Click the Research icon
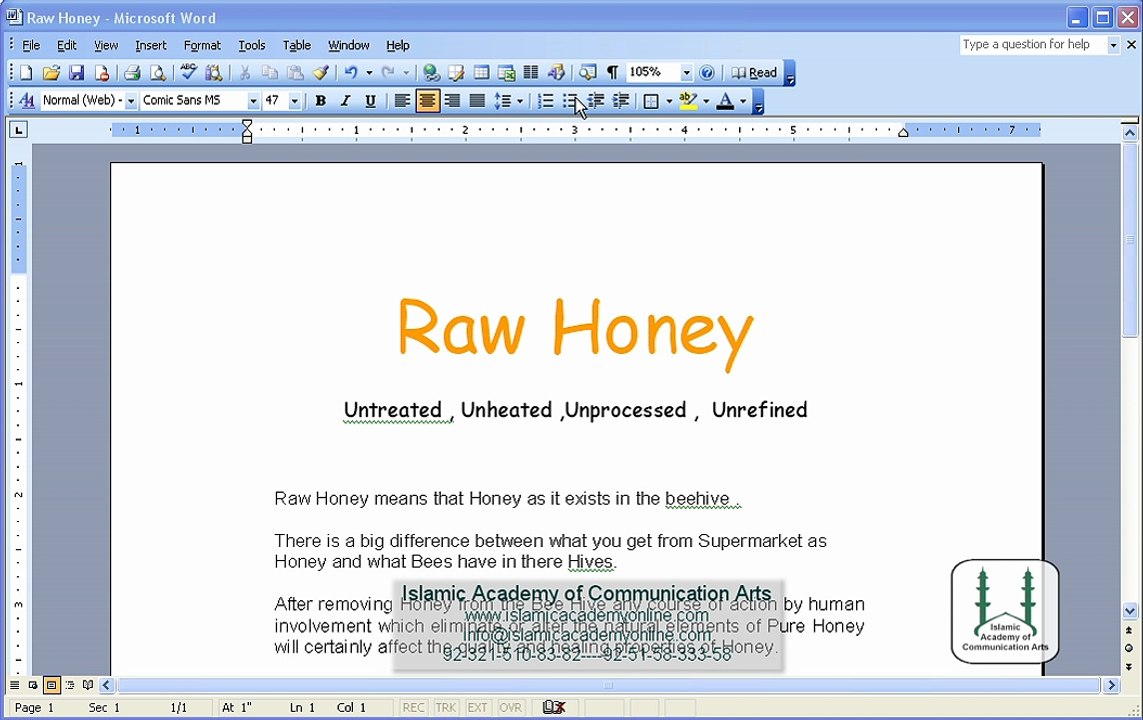 [x=214, y=73]
